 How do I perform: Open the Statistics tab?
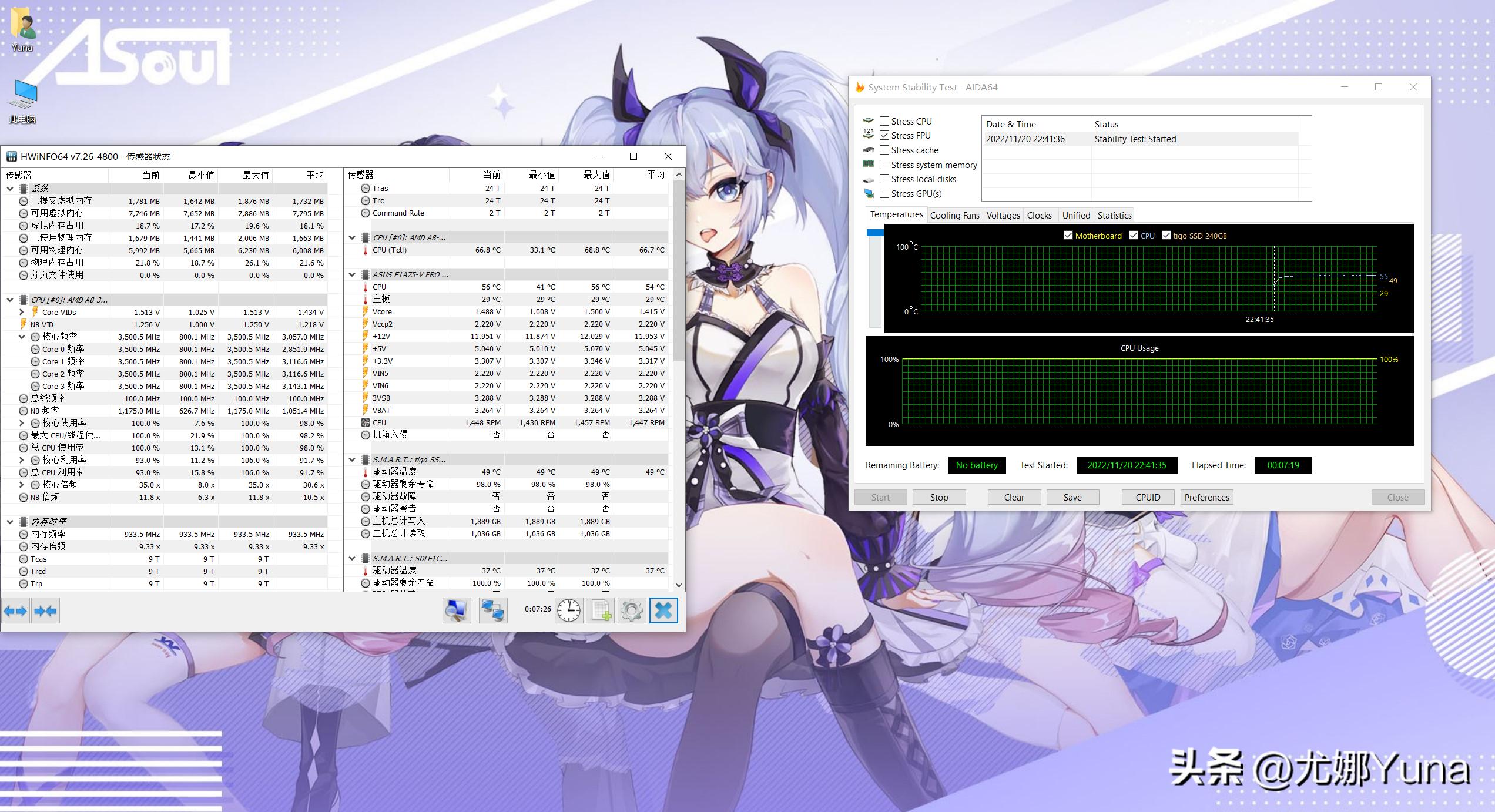point(1114,215)
